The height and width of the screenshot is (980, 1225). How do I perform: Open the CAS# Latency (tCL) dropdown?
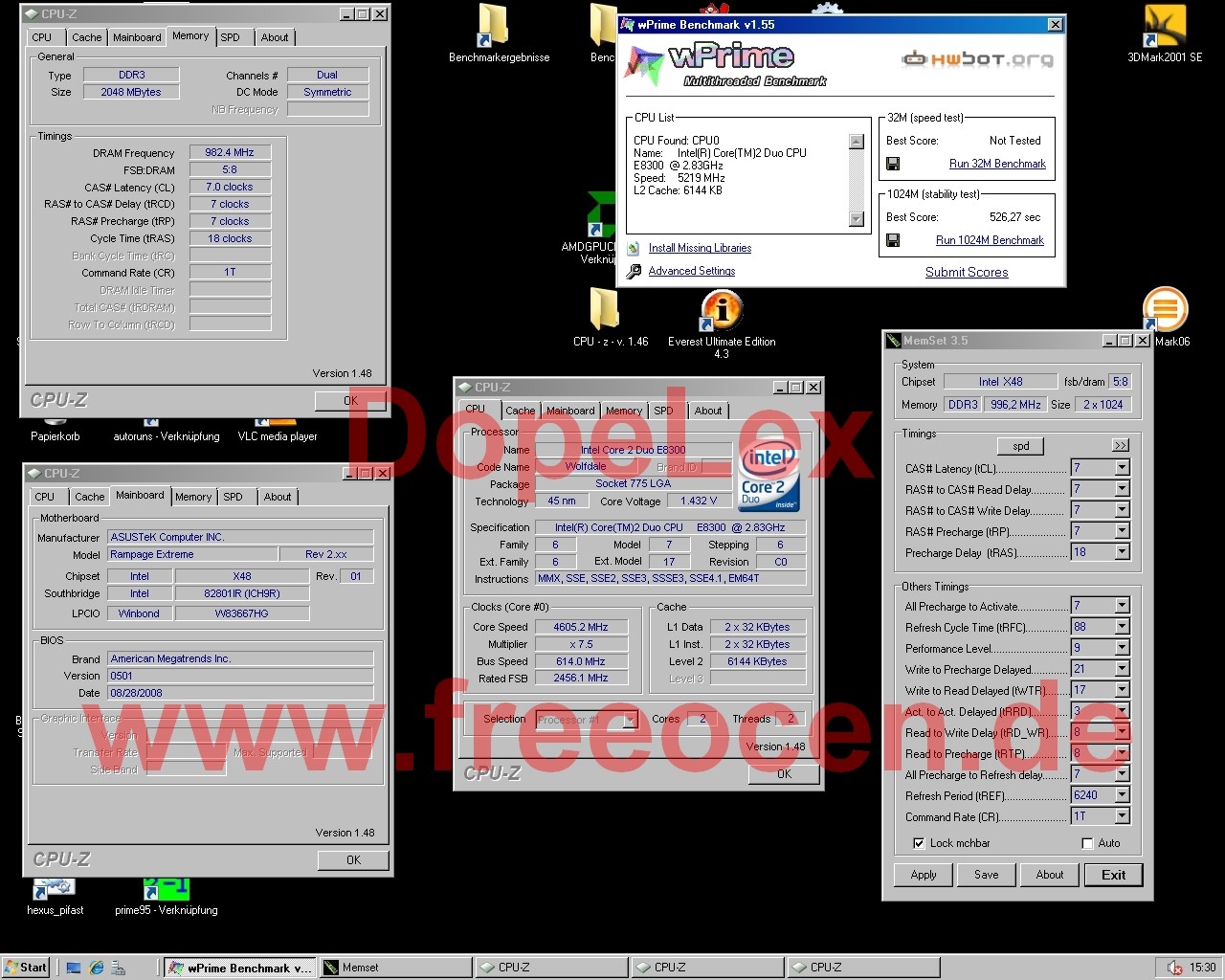[1122, 468]
